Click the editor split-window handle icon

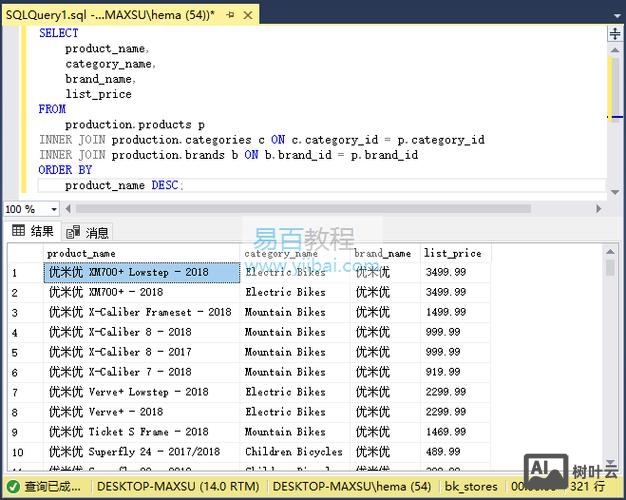[x=615, y=34]
